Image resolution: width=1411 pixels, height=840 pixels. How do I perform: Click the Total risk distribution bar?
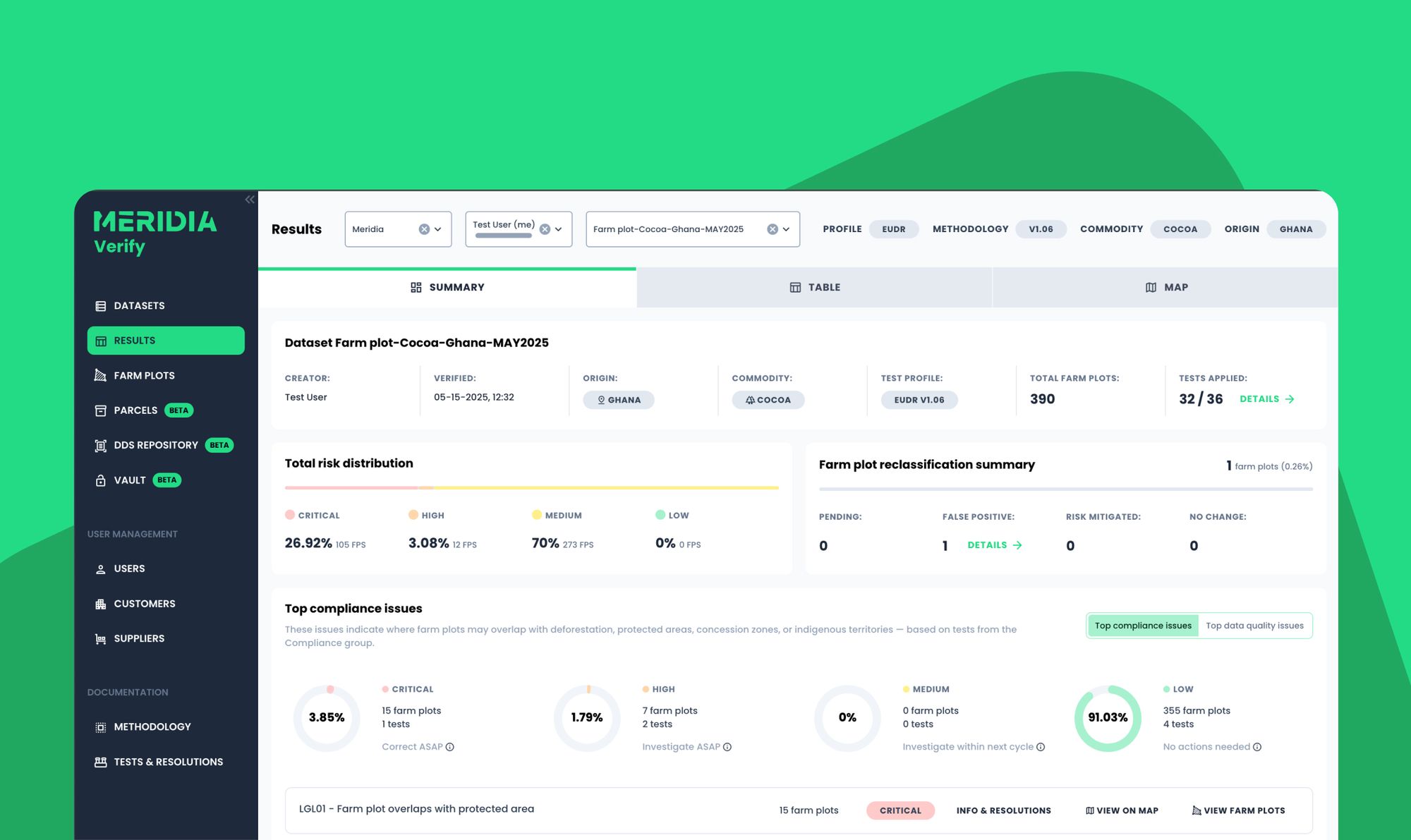click(531, 487)
